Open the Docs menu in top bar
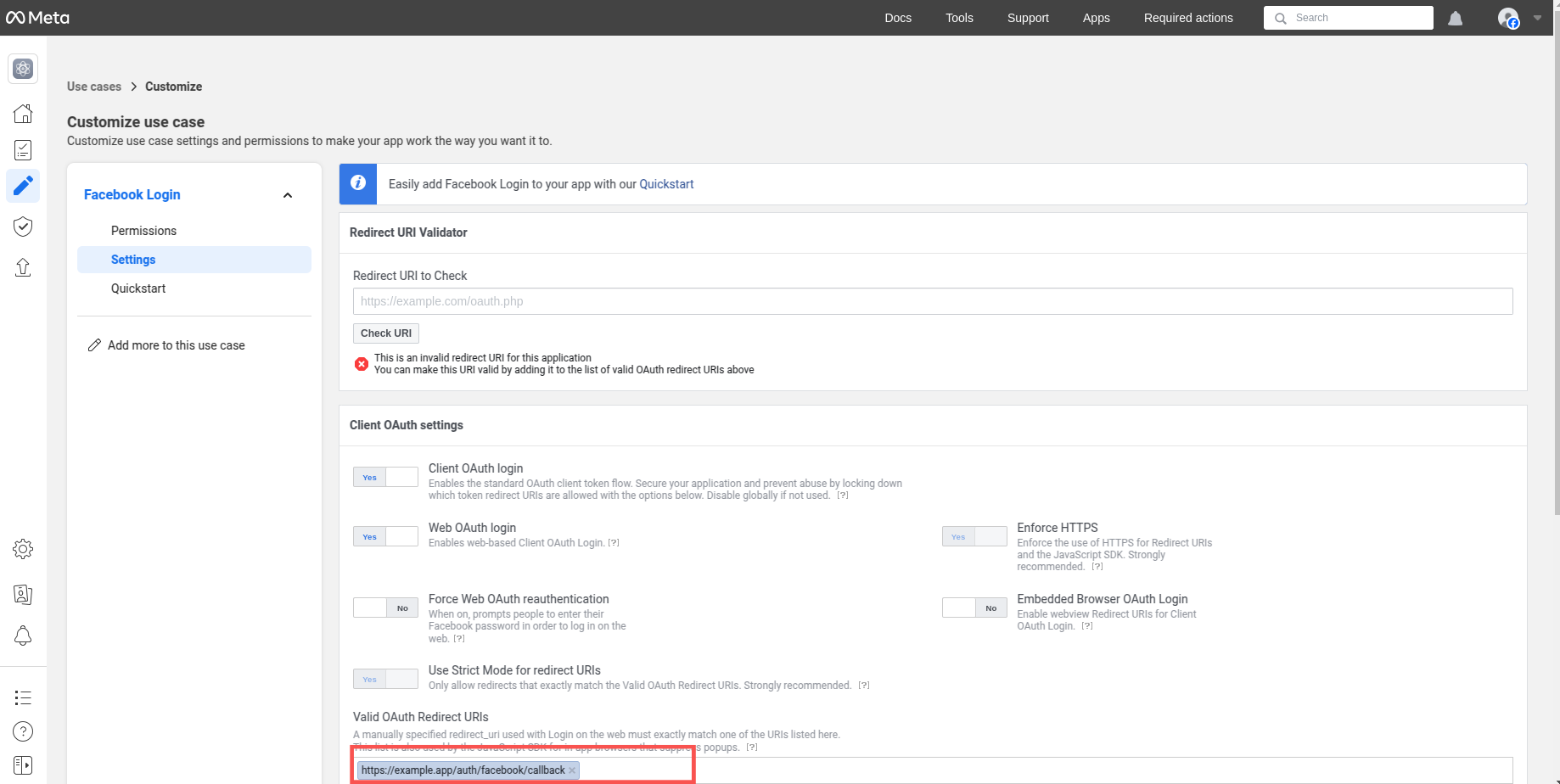The image size is (1560, 784). [x=897, y=18]
